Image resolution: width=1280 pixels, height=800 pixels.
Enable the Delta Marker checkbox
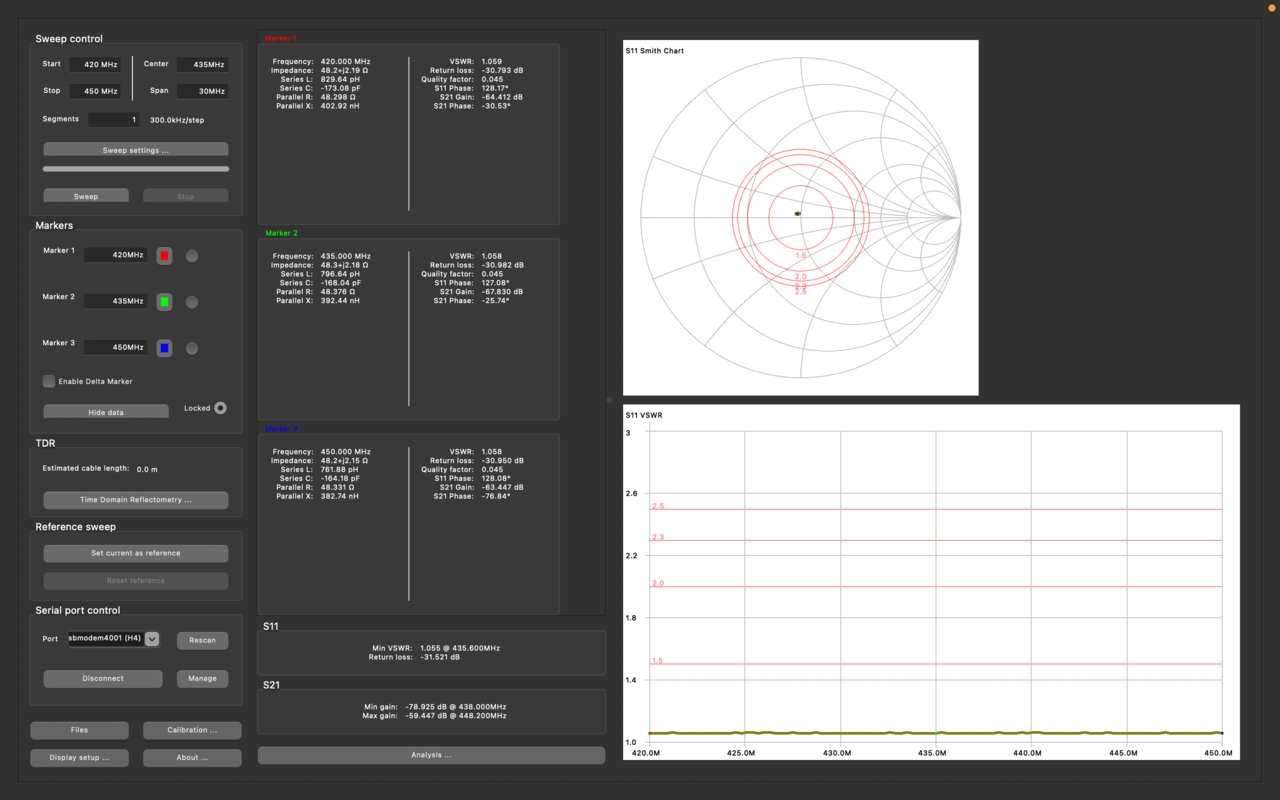point(48,381)
